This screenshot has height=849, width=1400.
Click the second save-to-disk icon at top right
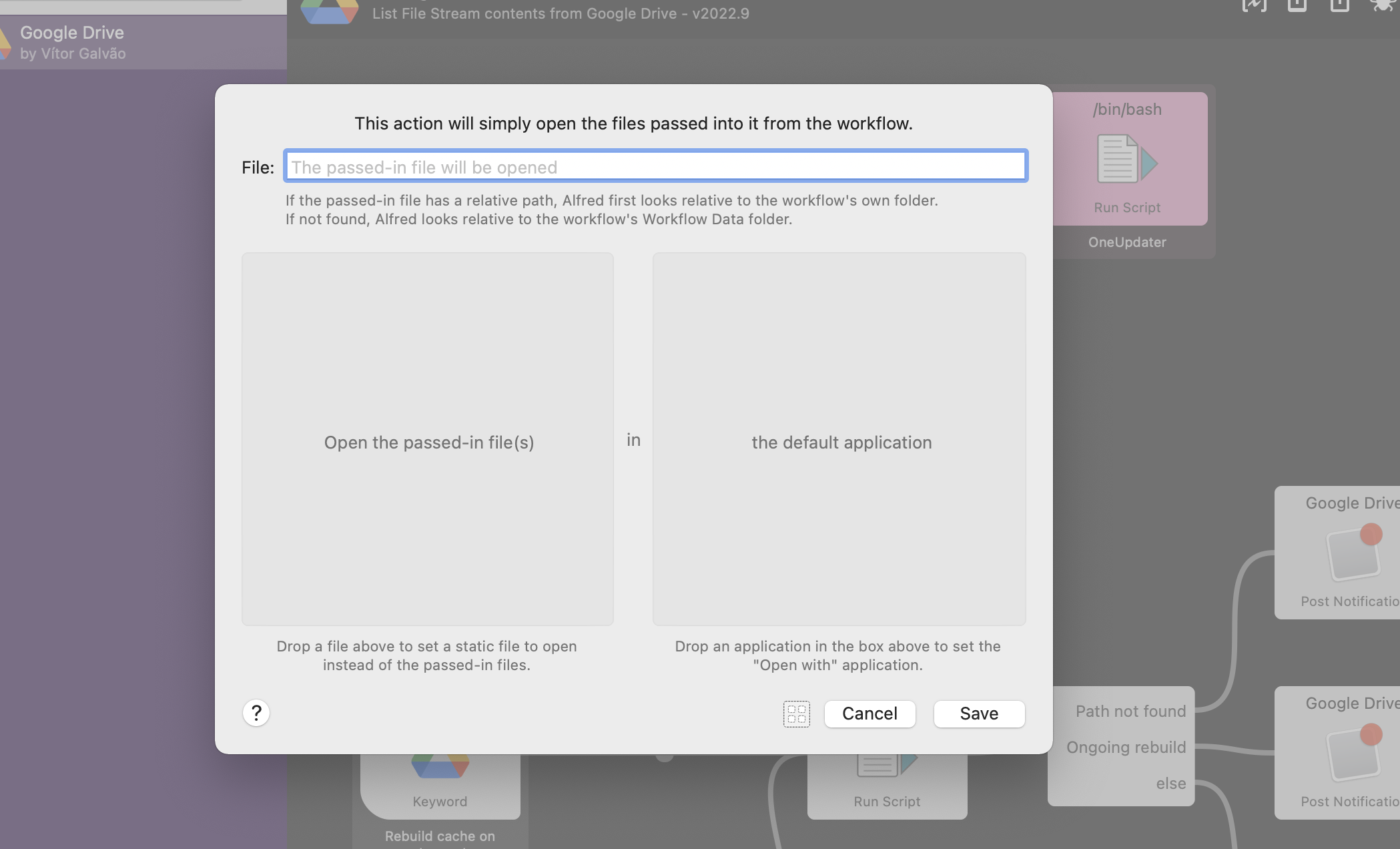tap(1341, 5)
